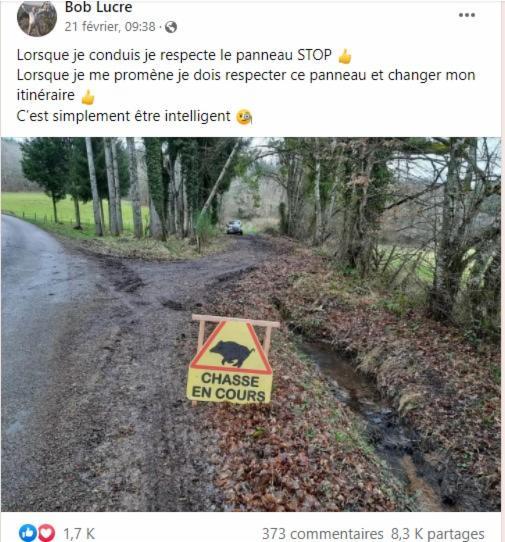This screenshot has width=505, height=542.
Task: Click the parked car in the photo
Action: click(234, 227)
